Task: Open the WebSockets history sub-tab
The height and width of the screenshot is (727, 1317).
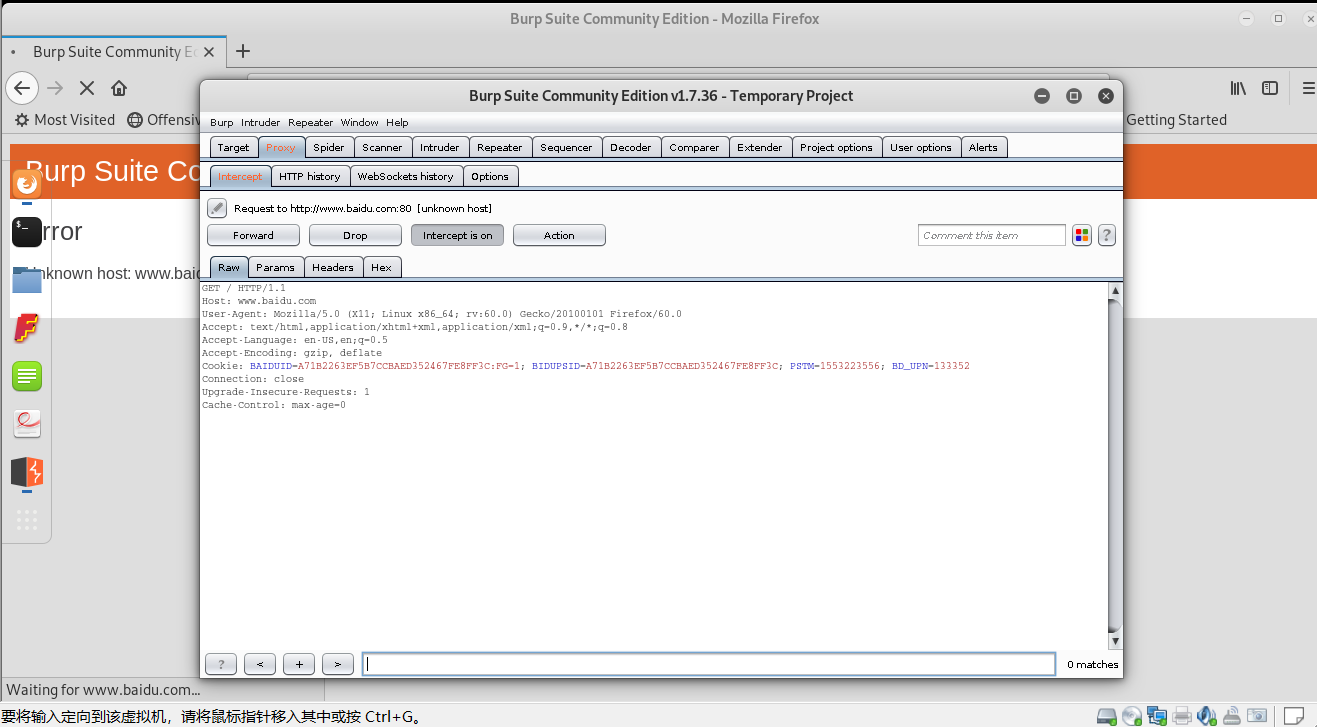Action: pyautogui.click(x=405, y=176)
